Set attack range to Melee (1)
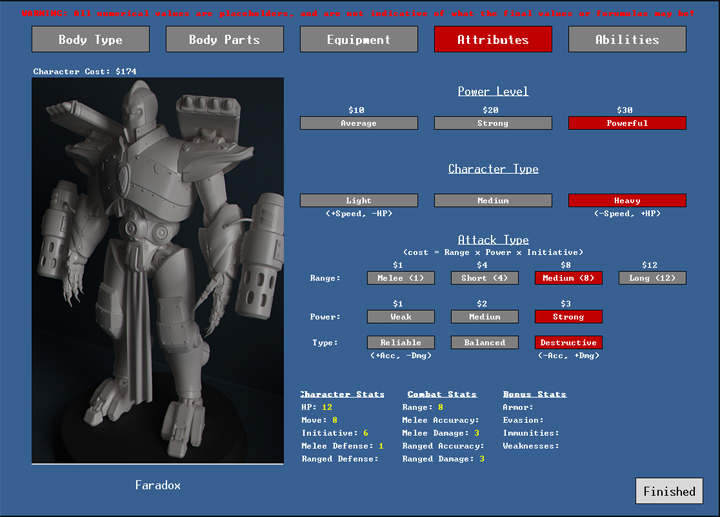This screenshot has width=720, height=517. [401, 278]
